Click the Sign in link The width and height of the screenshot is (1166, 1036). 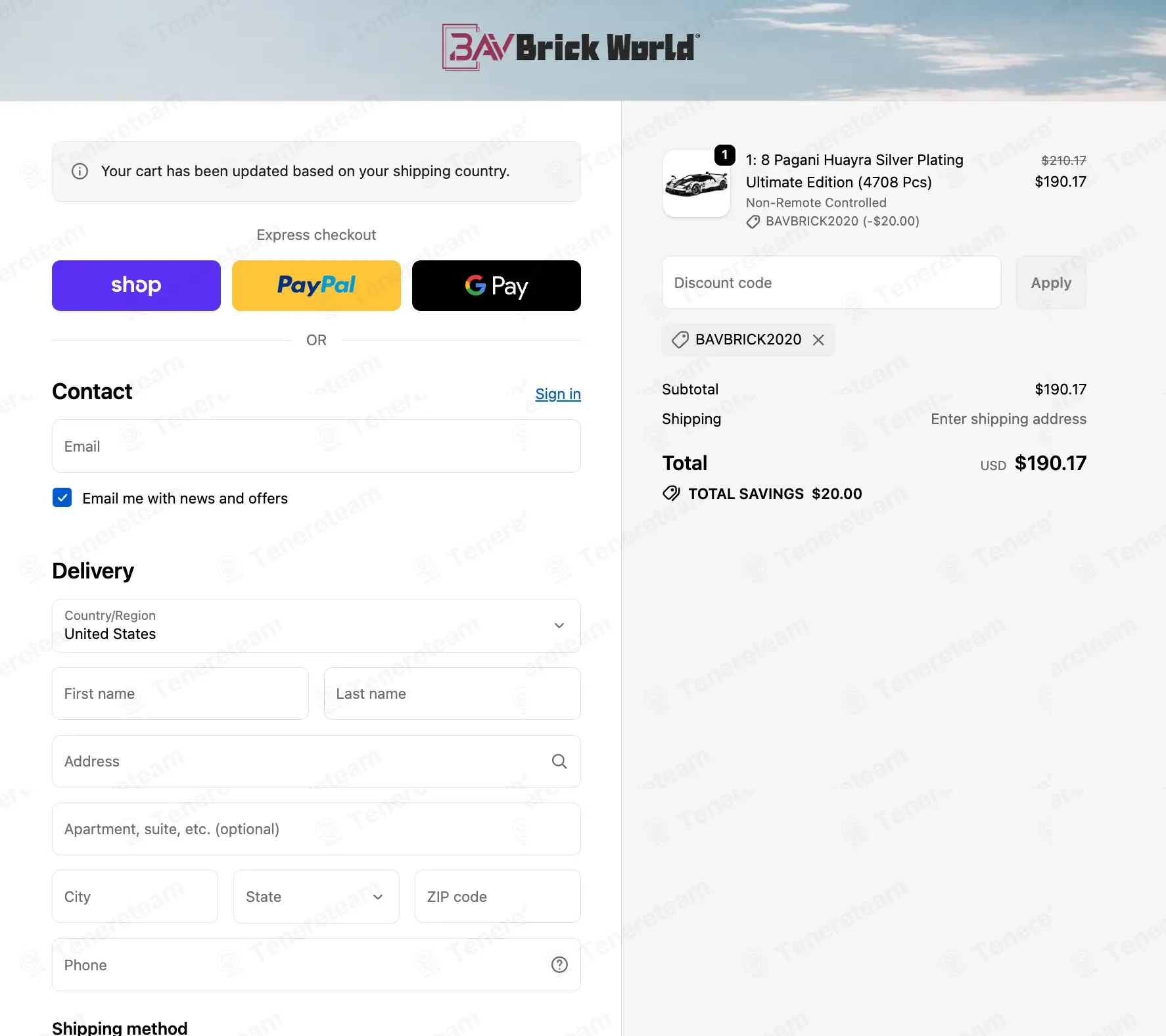(x=557, y=394)
